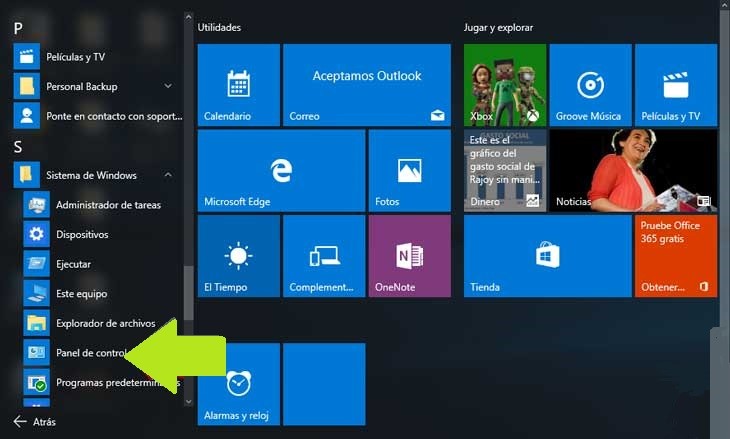Select the Panel de control label

(91, 353)
